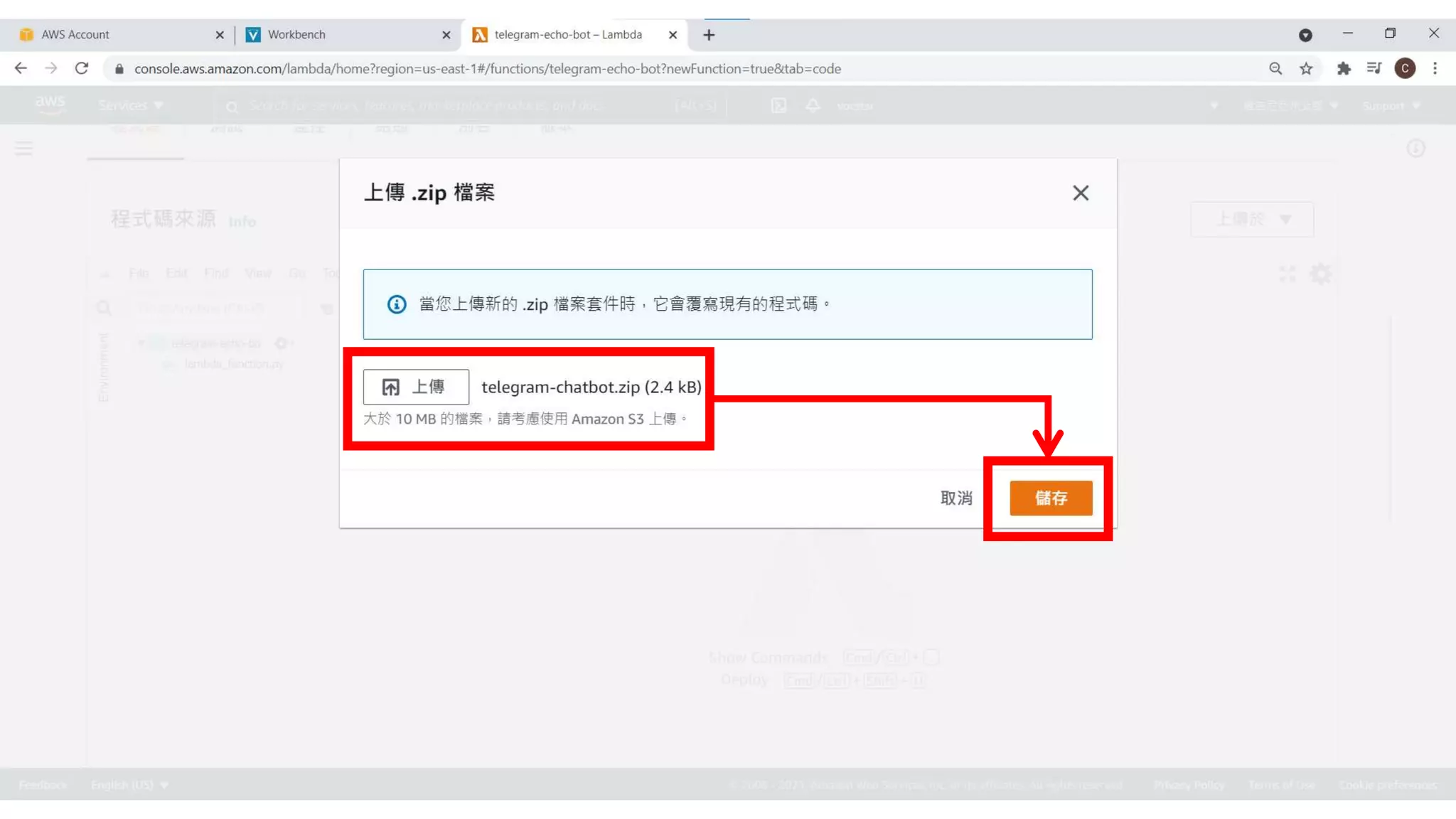The width and height of the screenshot is (1456, 819).
Task: Open the Chrome profile avatar
Action: (x=1404, y=68)
